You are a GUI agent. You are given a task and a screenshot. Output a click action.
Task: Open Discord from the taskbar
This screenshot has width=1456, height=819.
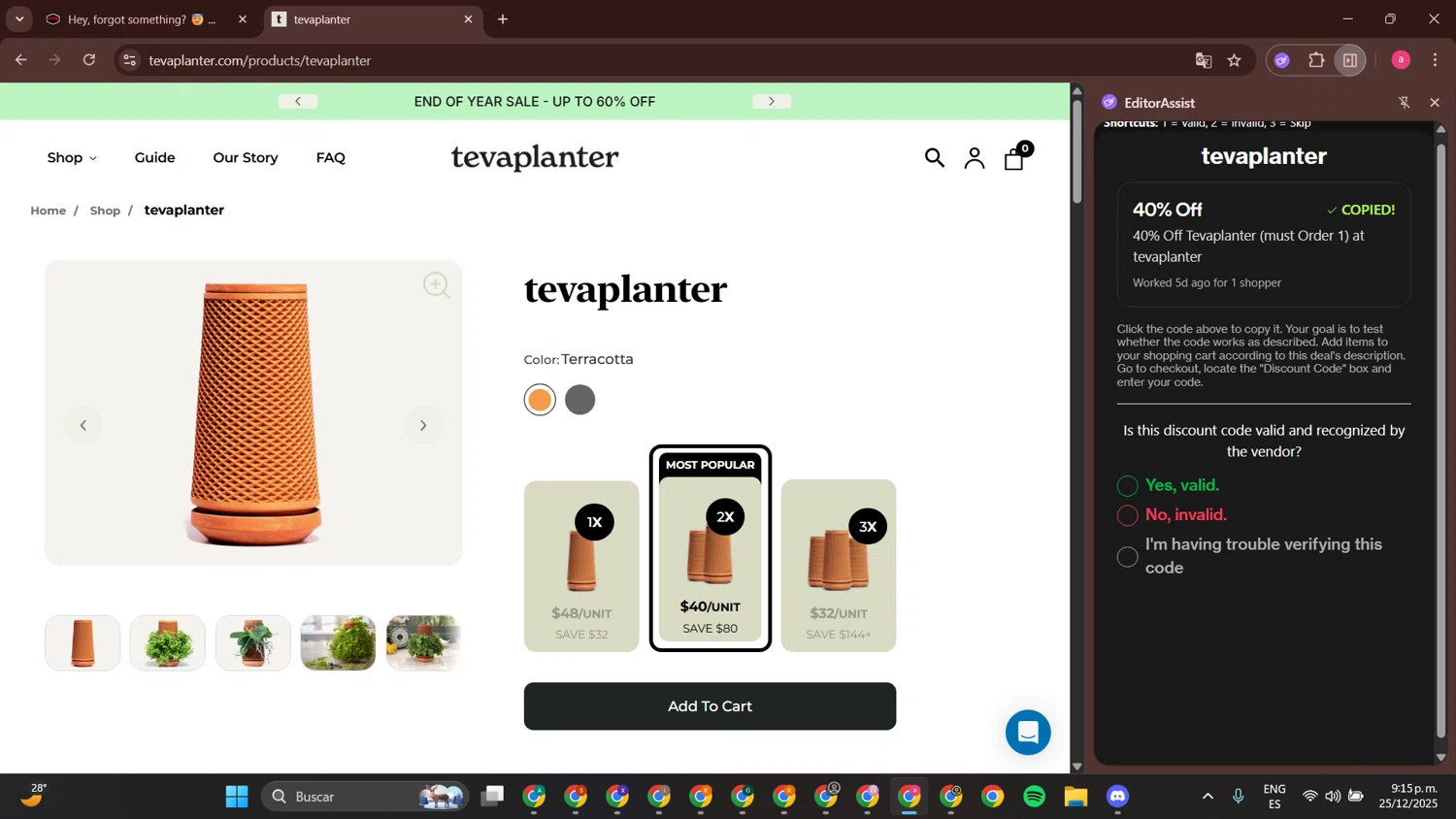(x=1117, y=797)
